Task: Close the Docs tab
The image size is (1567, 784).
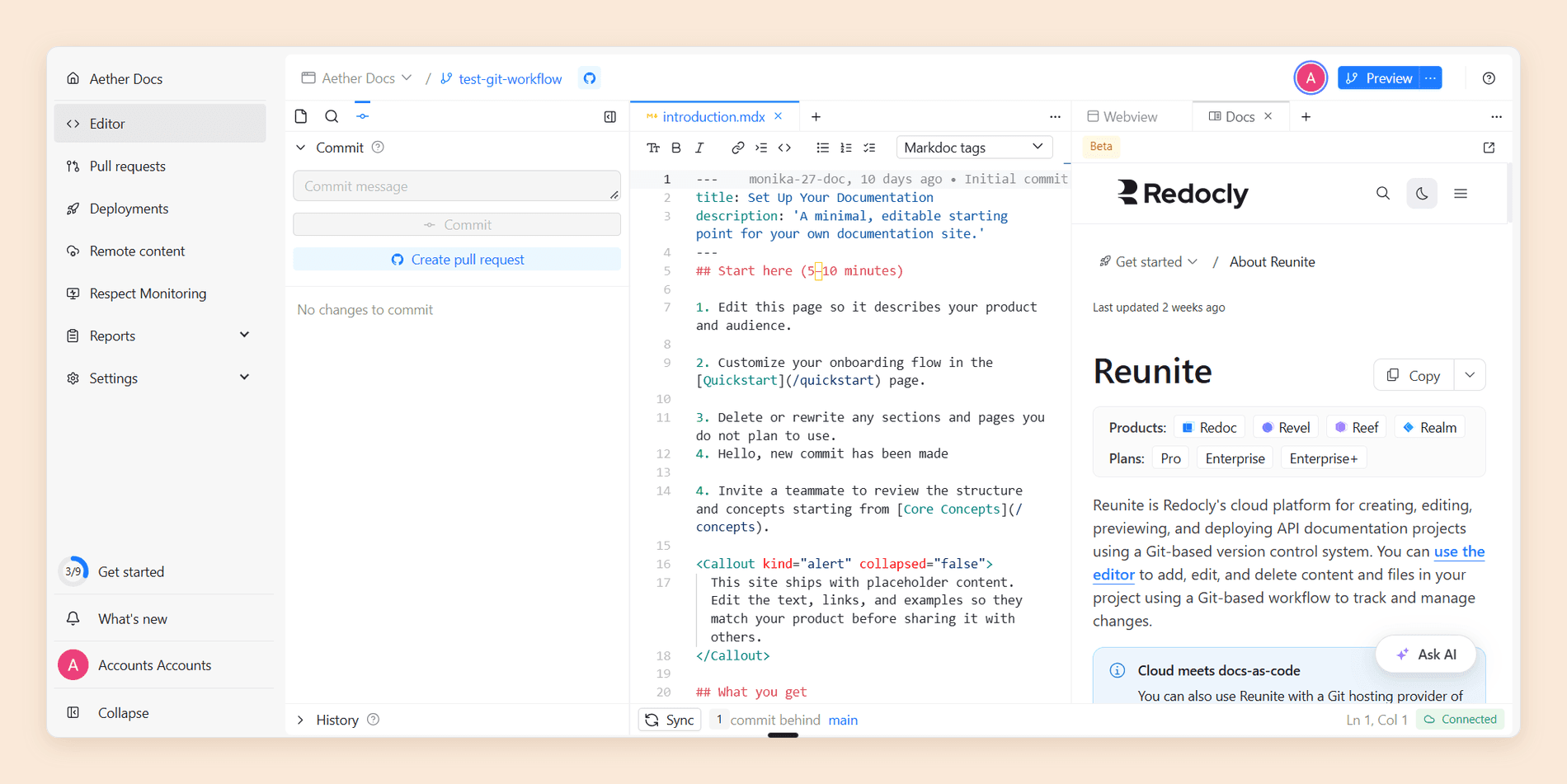Action: [1268, 116]
